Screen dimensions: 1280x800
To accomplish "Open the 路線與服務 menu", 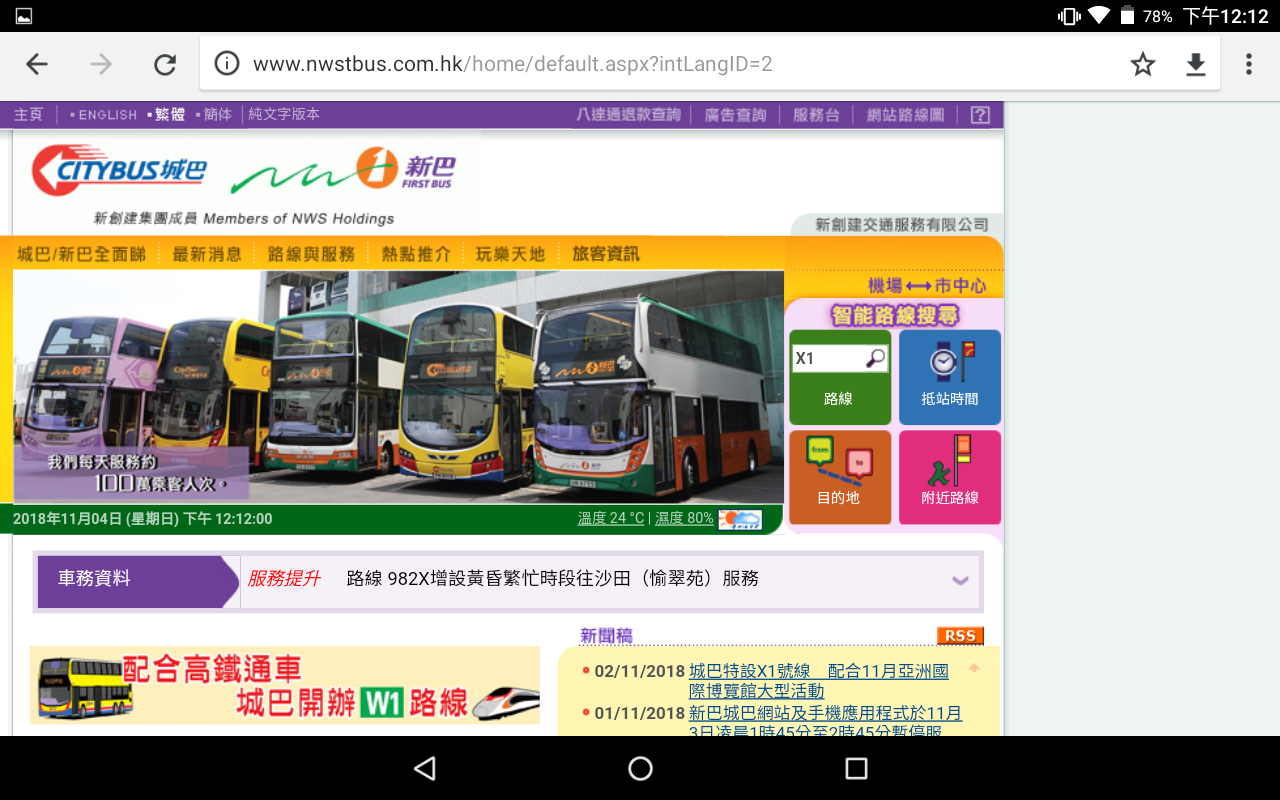I will (x=311, y=254).
